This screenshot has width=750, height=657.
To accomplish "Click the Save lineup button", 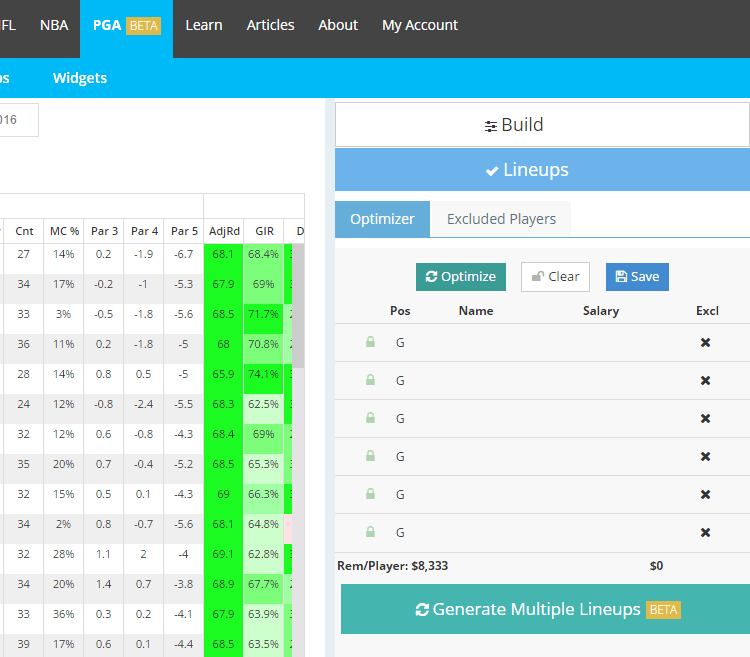I will (x=637, y=277).
